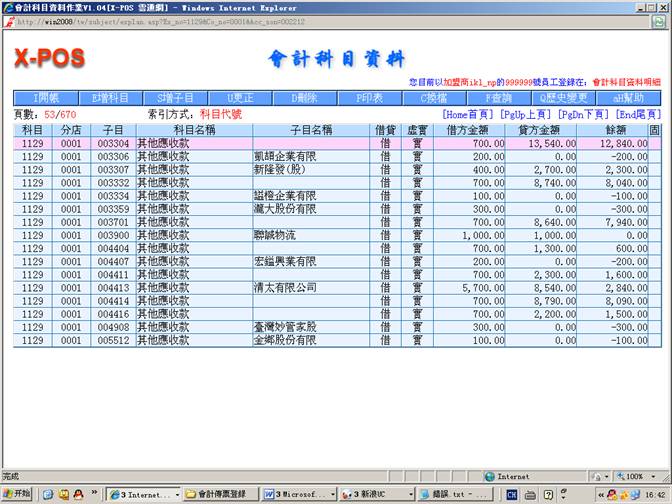Screen dimensions: 672x504
Task: Select row with 子目 003306
Action: point(113,157)
